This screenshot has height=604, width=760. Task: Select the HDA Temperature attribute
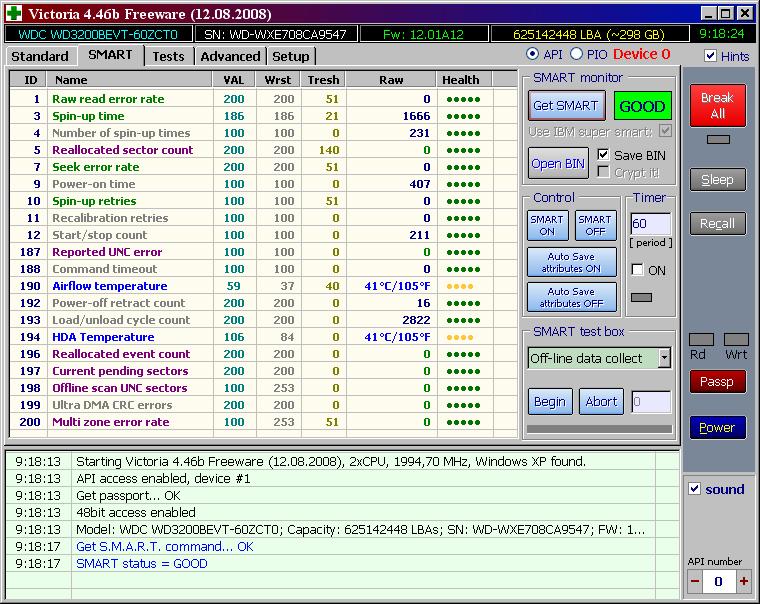[263, 337]
